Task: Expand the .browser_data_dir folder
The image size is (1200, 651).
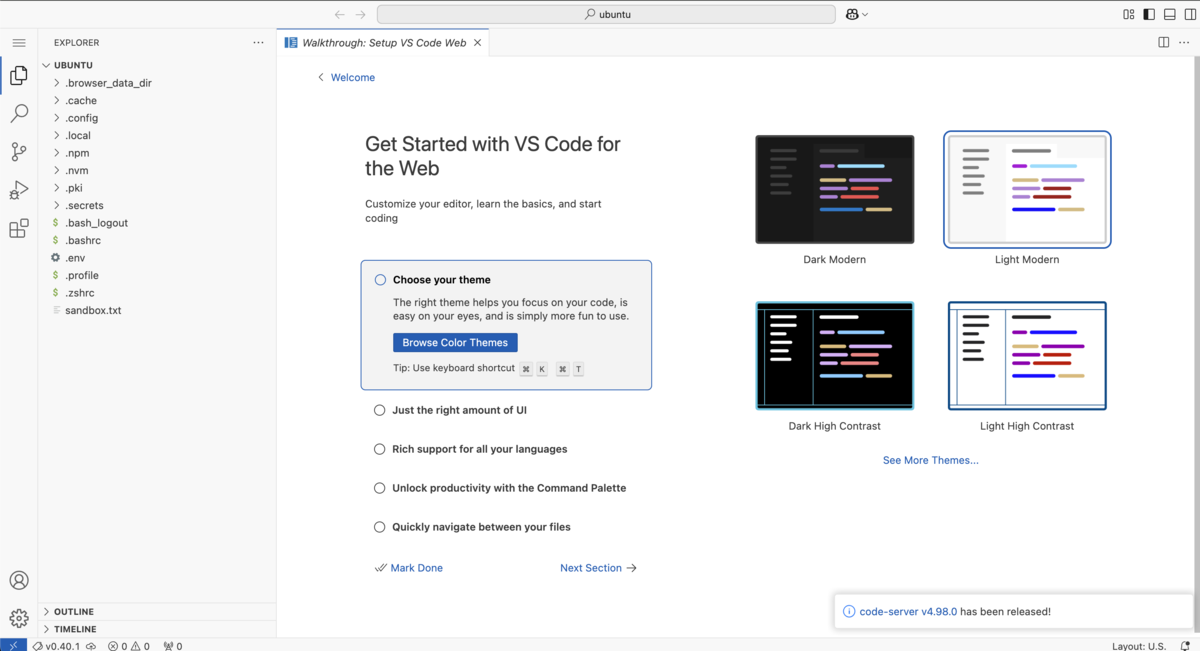Action: click(x=57, y=83)
